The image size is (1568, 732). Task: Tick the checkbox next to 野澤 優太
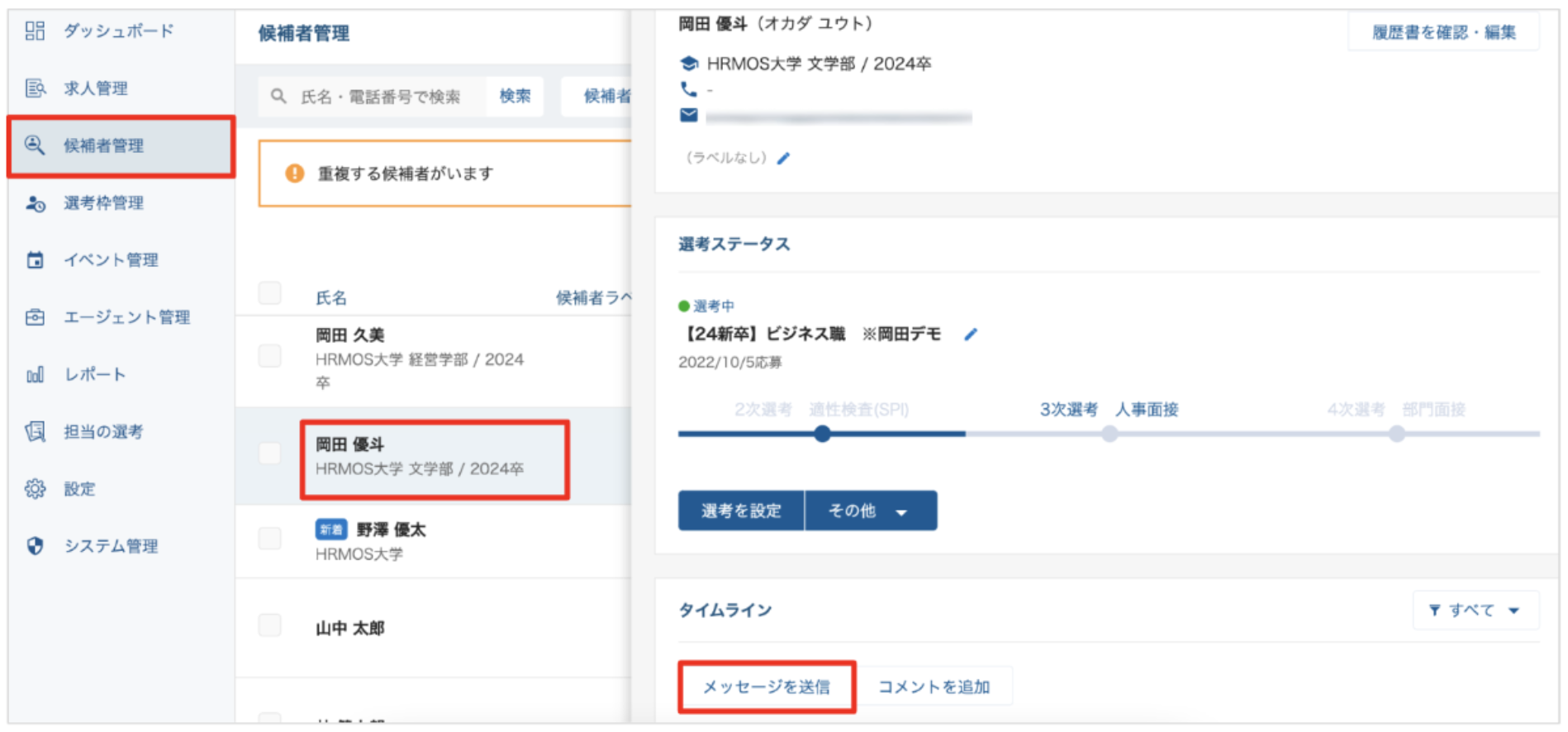[x=270, y=539]
